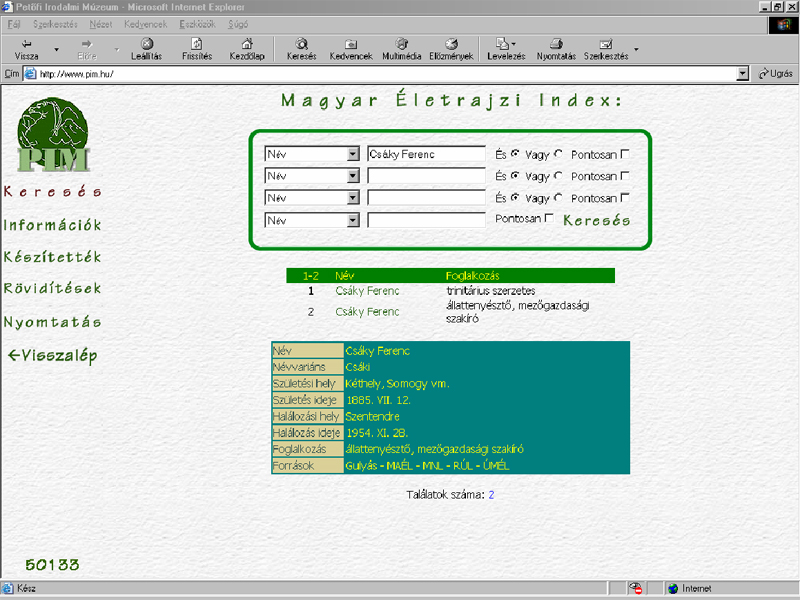
Task: Click the Visszalép back link
Action: tap(53, 356)
